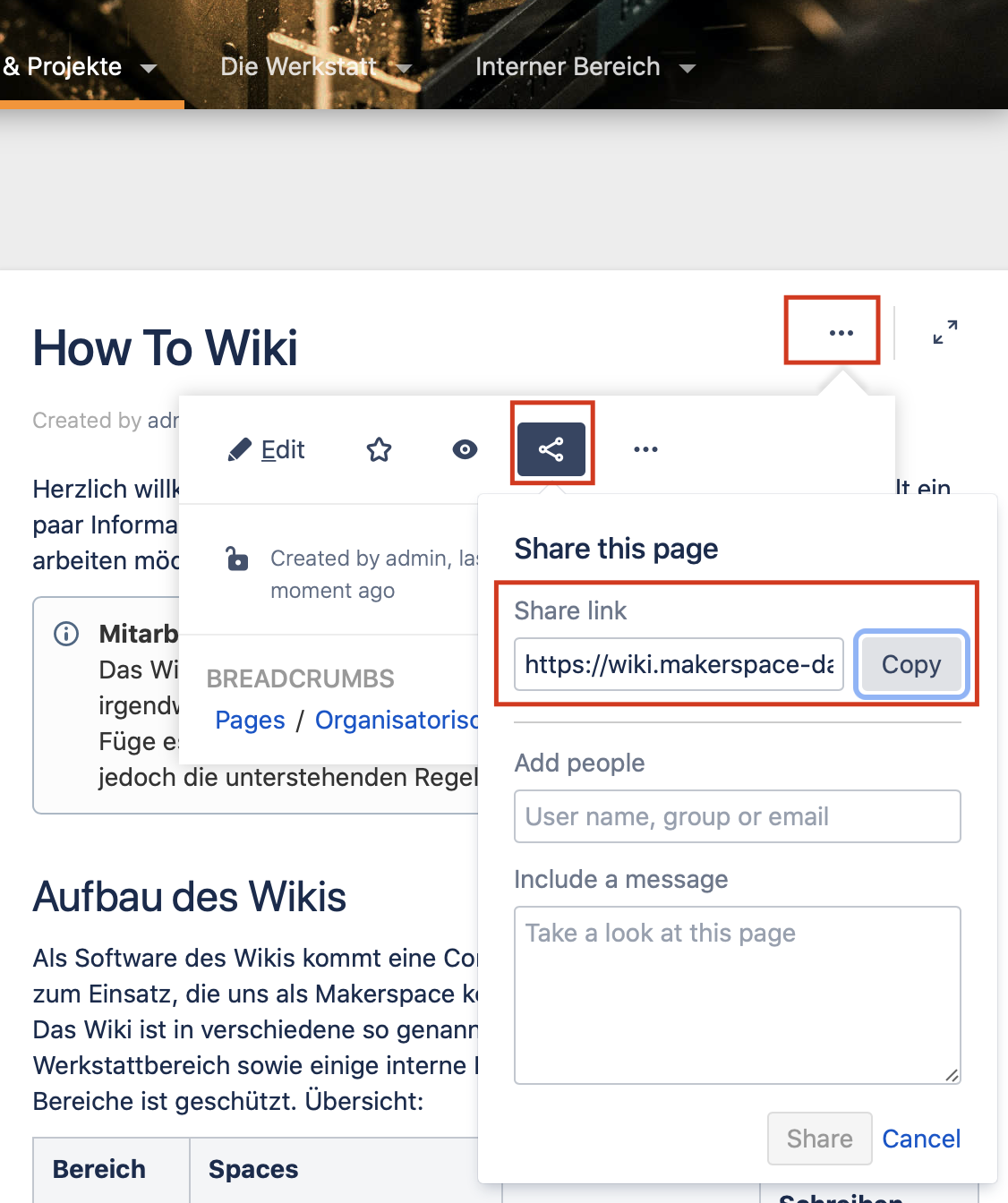The height and width of the screenshot is (1203, 1008).
Task: Cancel the share dialog
Action: (x=921, y=1139)
